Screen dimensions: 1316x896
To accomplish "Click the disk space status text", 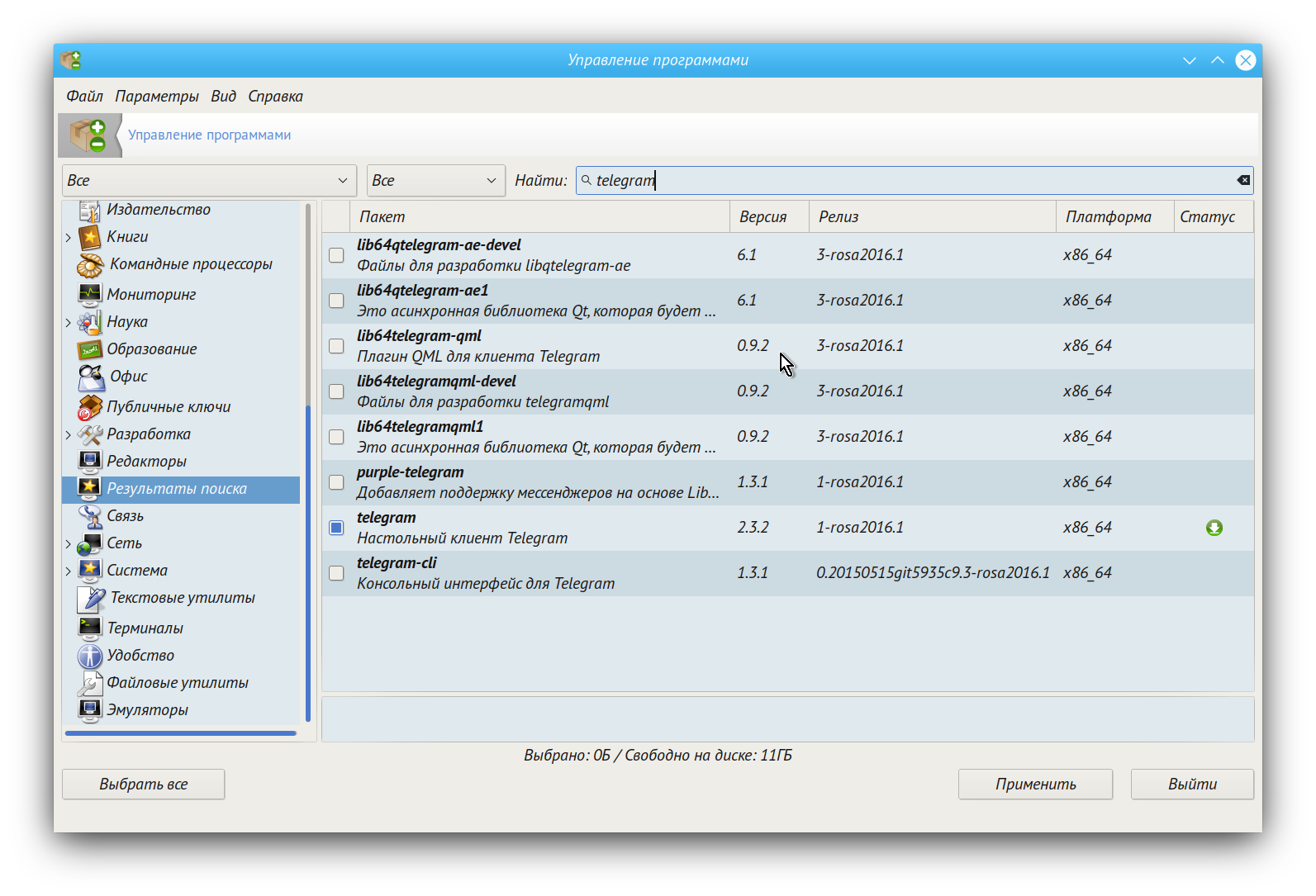I will pos(658,756).
